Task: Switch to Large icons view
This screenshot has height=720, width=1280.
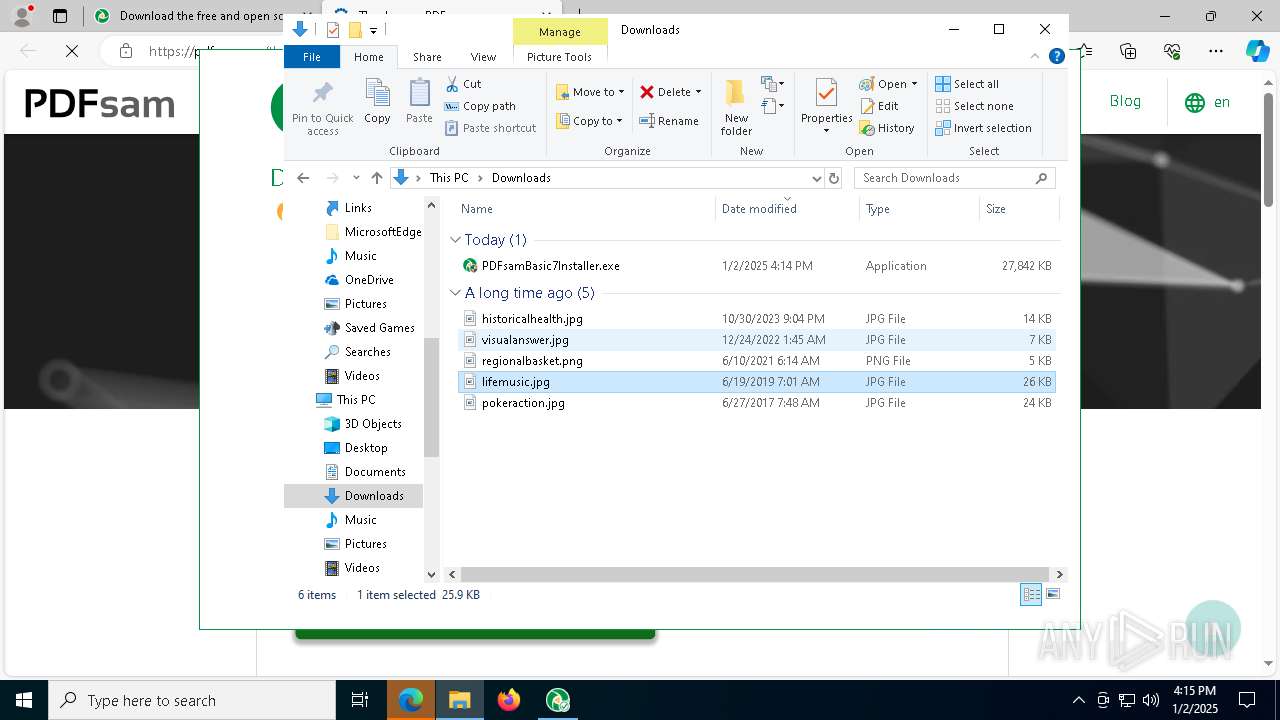Action: [x=1052, y=595]
